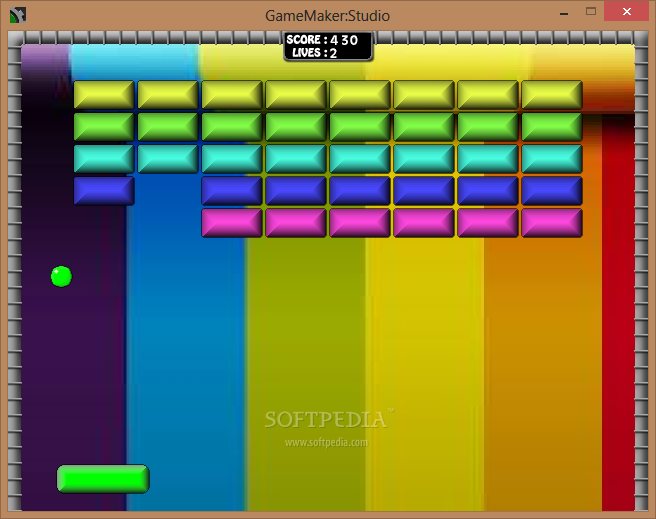Click the second cyan brick from left

click(168, 159)
